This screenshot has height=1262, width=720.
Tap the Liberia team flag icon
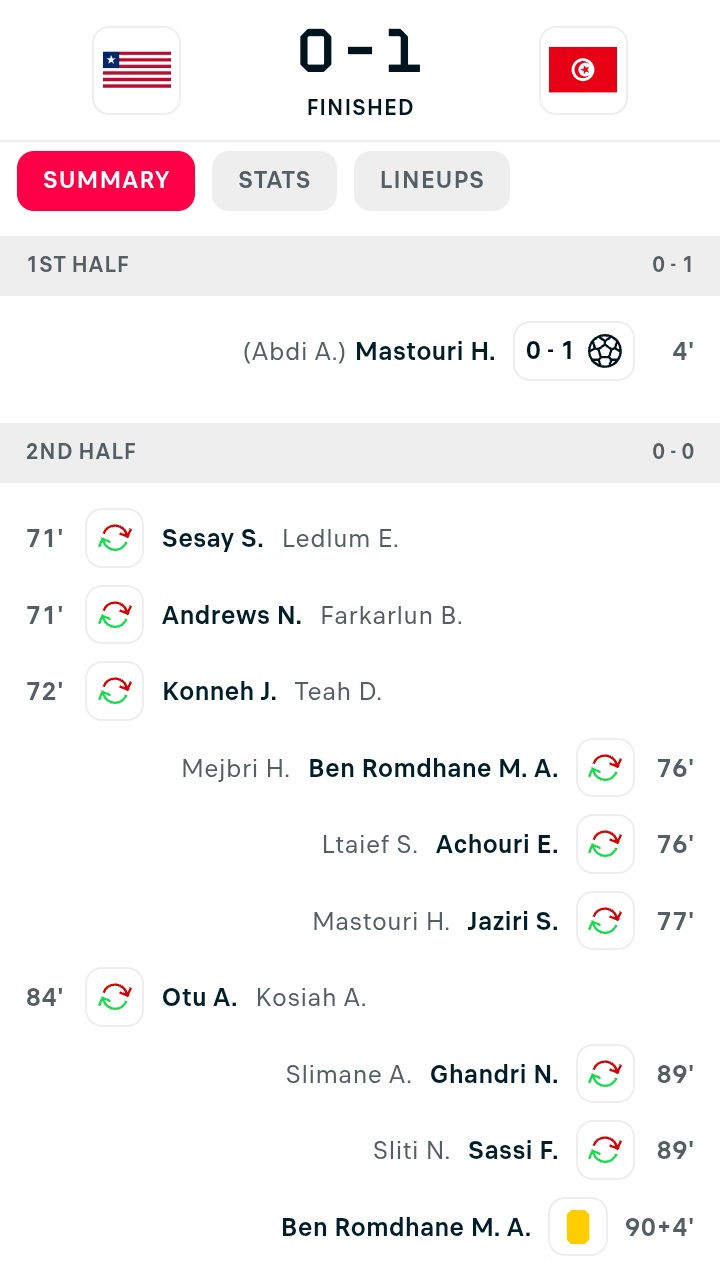coord(137,70)
